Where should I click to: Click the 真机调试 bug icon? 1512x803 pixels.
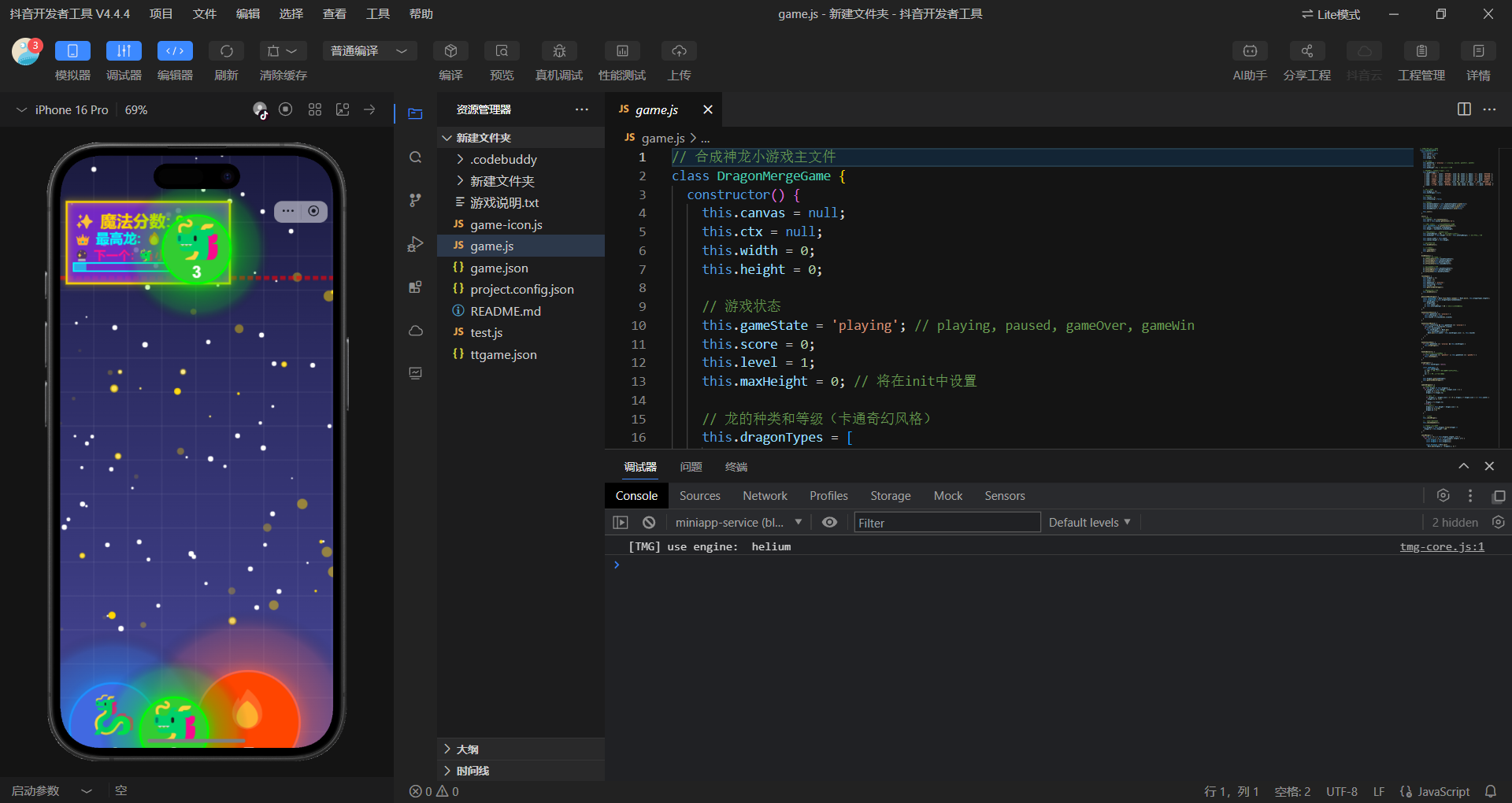point(559,51)
